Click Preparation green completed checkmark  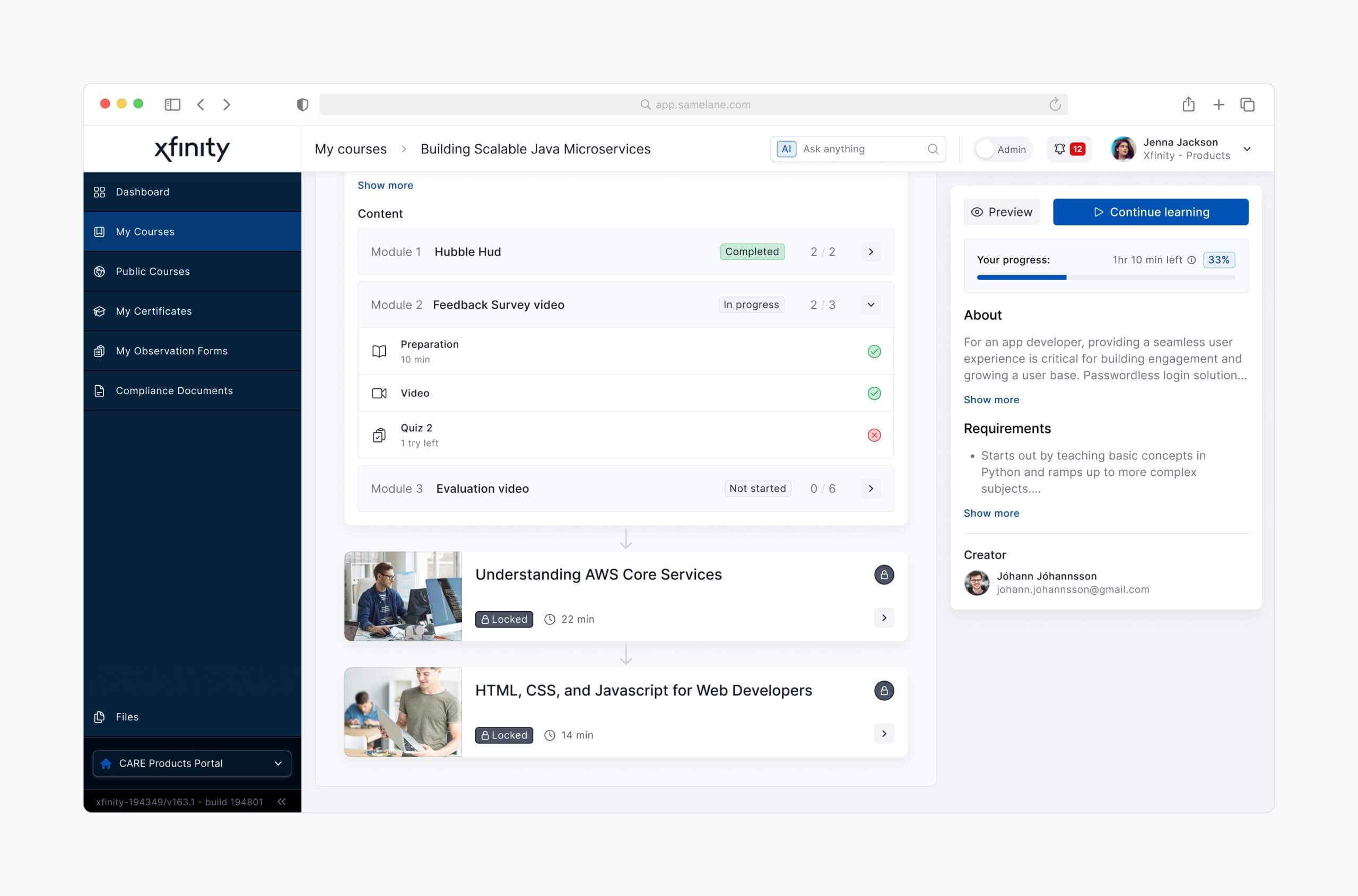[x=874, y=351]
